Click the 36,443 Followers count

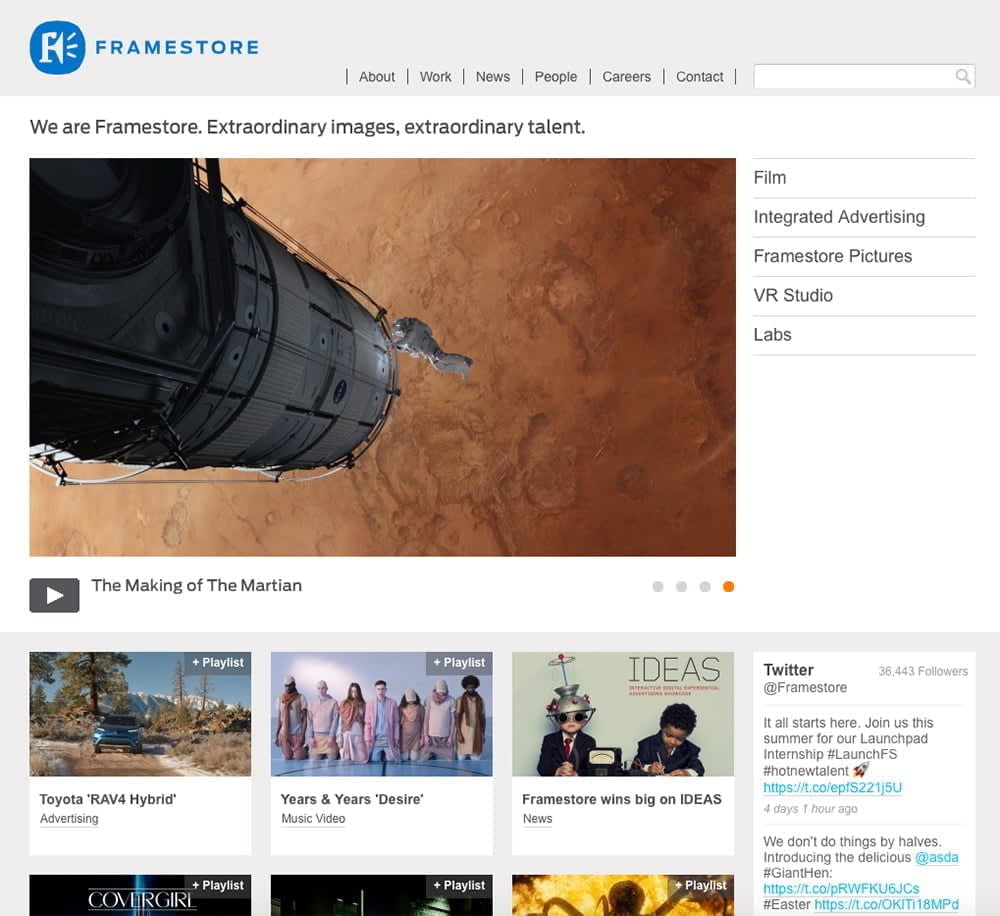click(923, 671)
